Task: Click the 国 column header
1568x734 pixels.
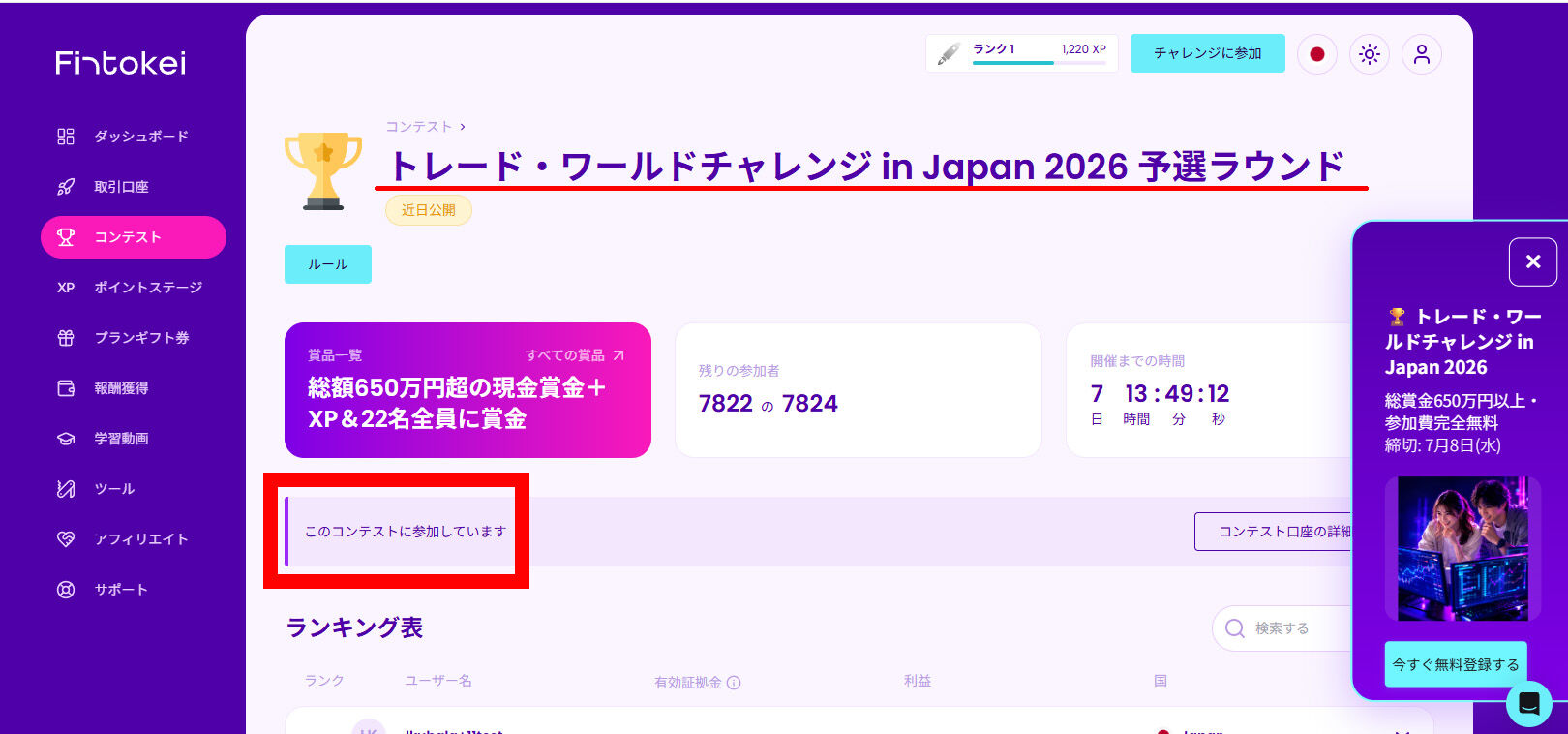Action: coord(1161,681)
